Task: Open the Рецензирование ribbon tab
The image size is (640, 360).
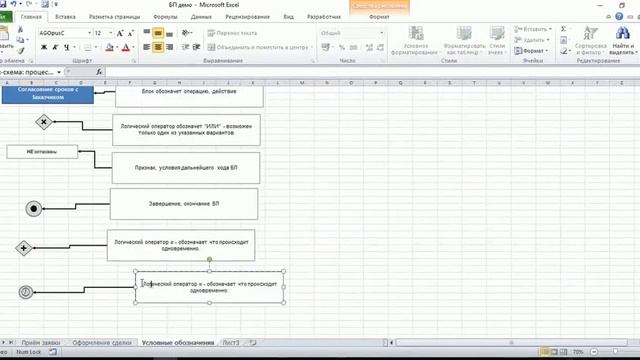Action: click(x=247, y=17)
